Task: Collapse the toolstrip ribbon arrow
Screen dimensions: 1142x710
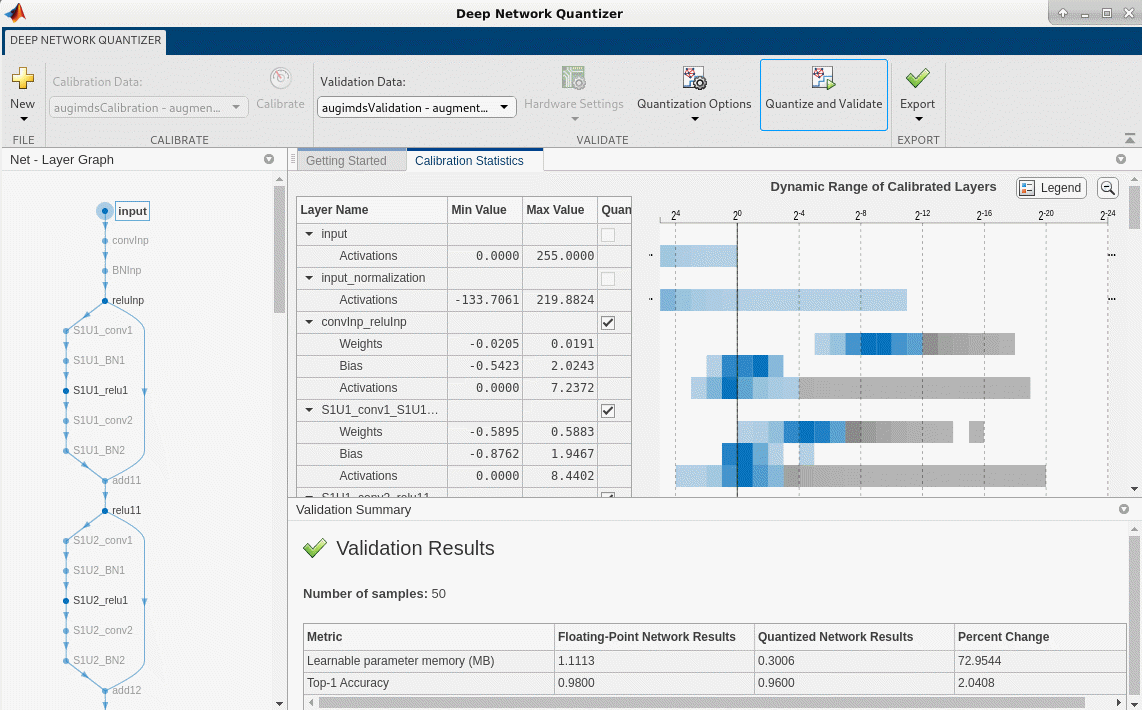Action: [x=1129, y=138]
